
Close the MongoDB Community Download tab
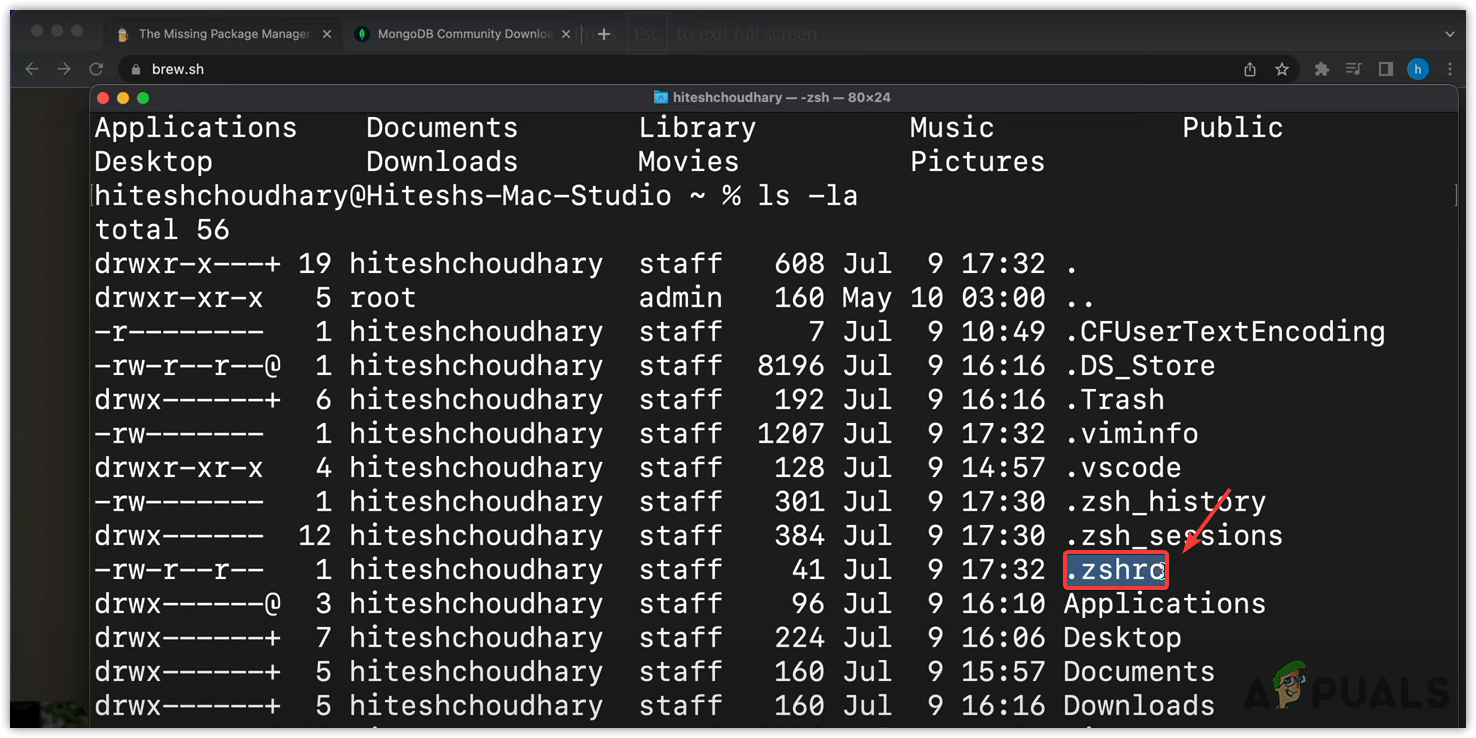[x=566, y=34]
